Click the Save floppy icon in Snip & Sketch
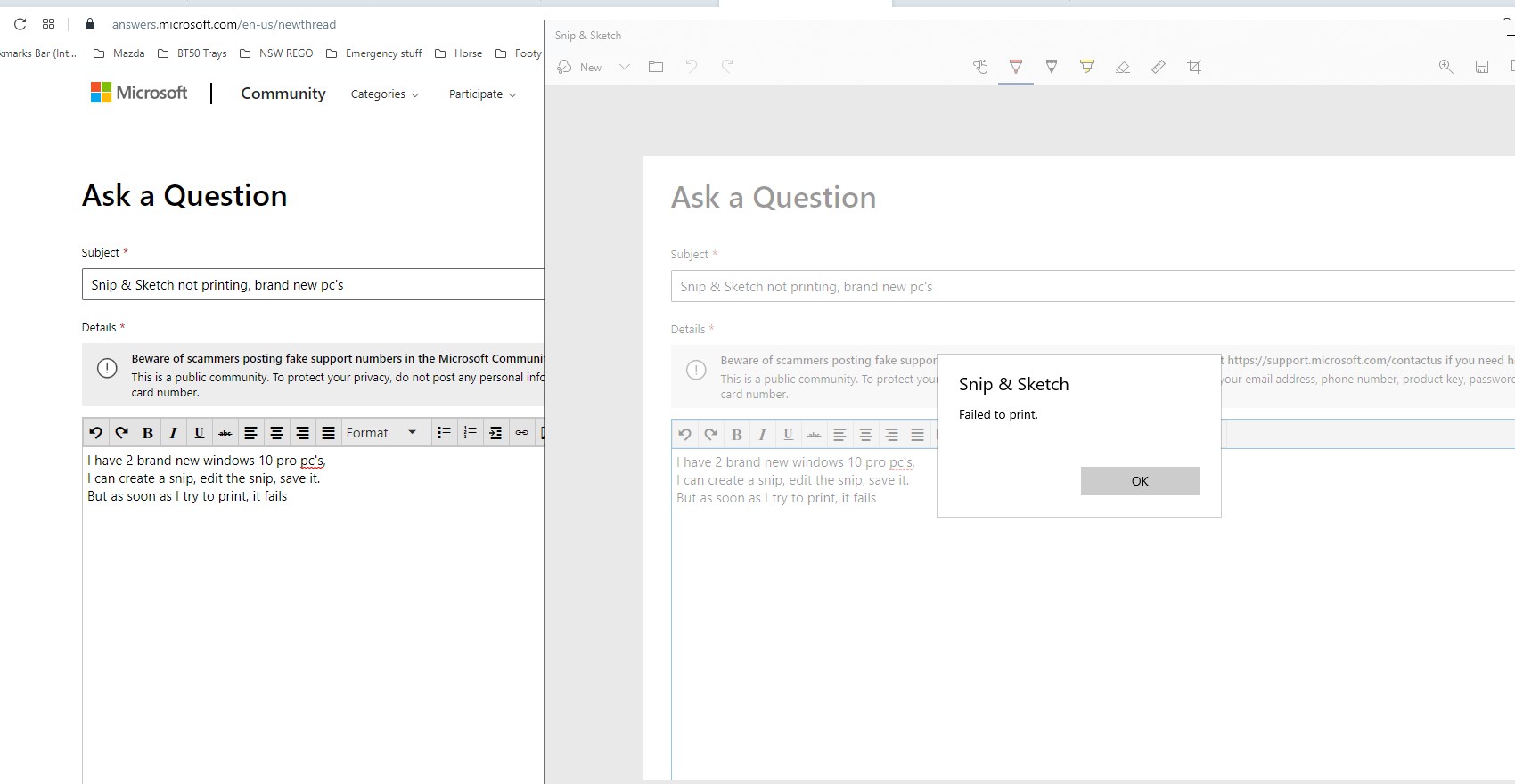 [1482, 67]
